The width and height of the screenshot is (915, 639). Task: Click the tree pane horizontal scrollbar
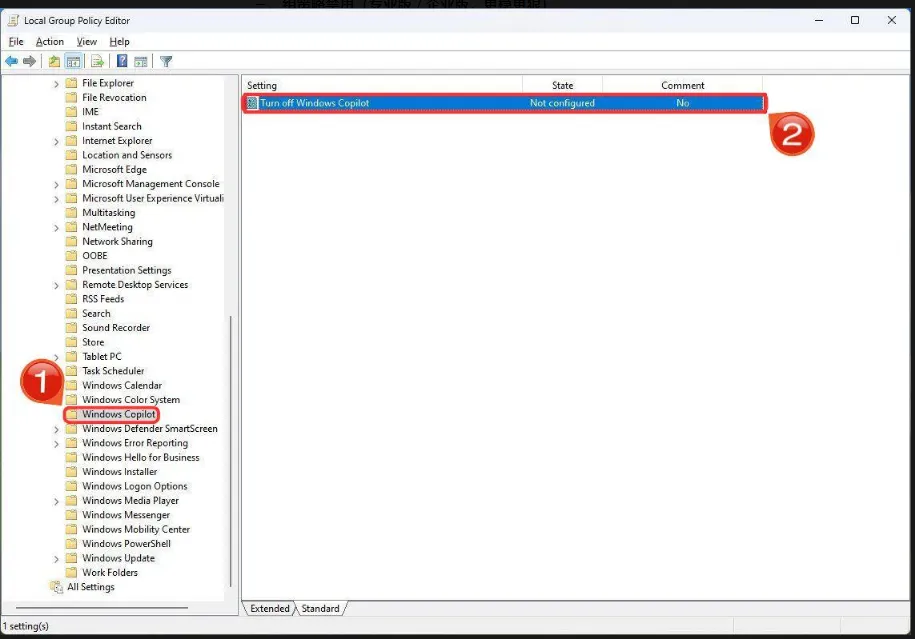(102, 607)
